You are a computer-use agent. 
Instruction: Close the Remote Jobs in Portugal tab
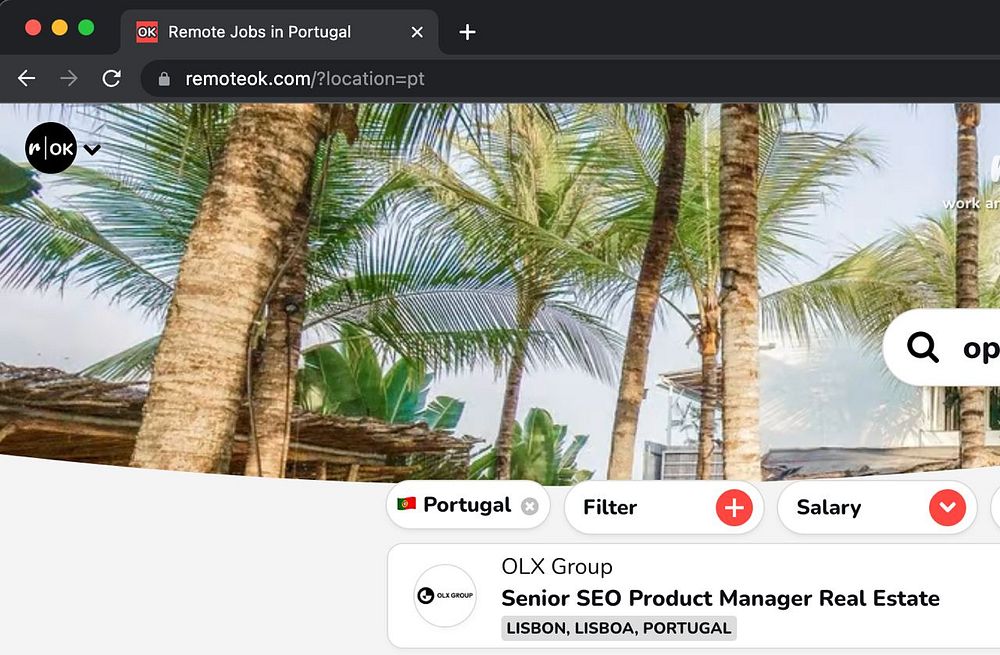[x=417, y=32]
